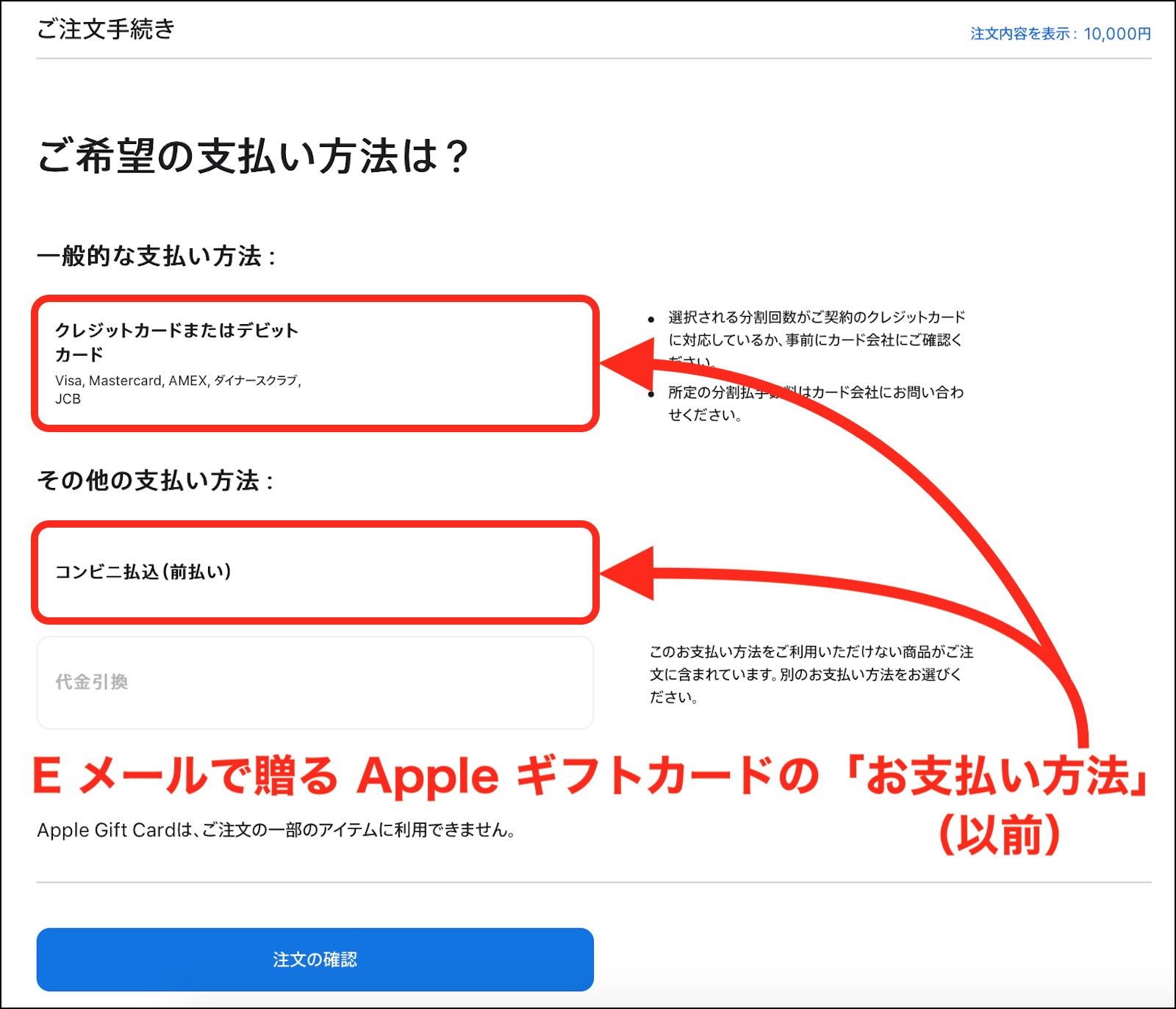1176x1009 pixels.
Task: Click the red arrowhead pointing at credit card box
Action: (628, 364)
